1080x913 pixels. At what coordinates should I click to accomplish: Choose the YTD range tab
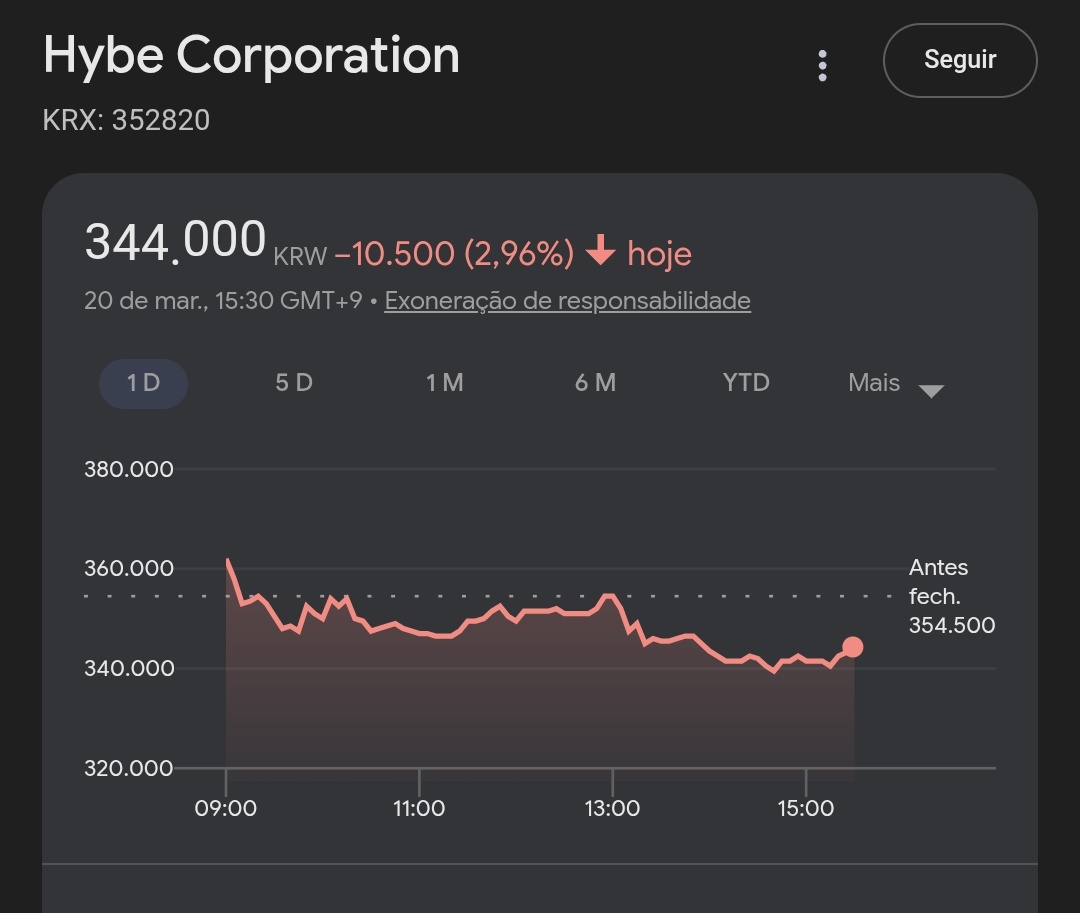click(746, 383)
